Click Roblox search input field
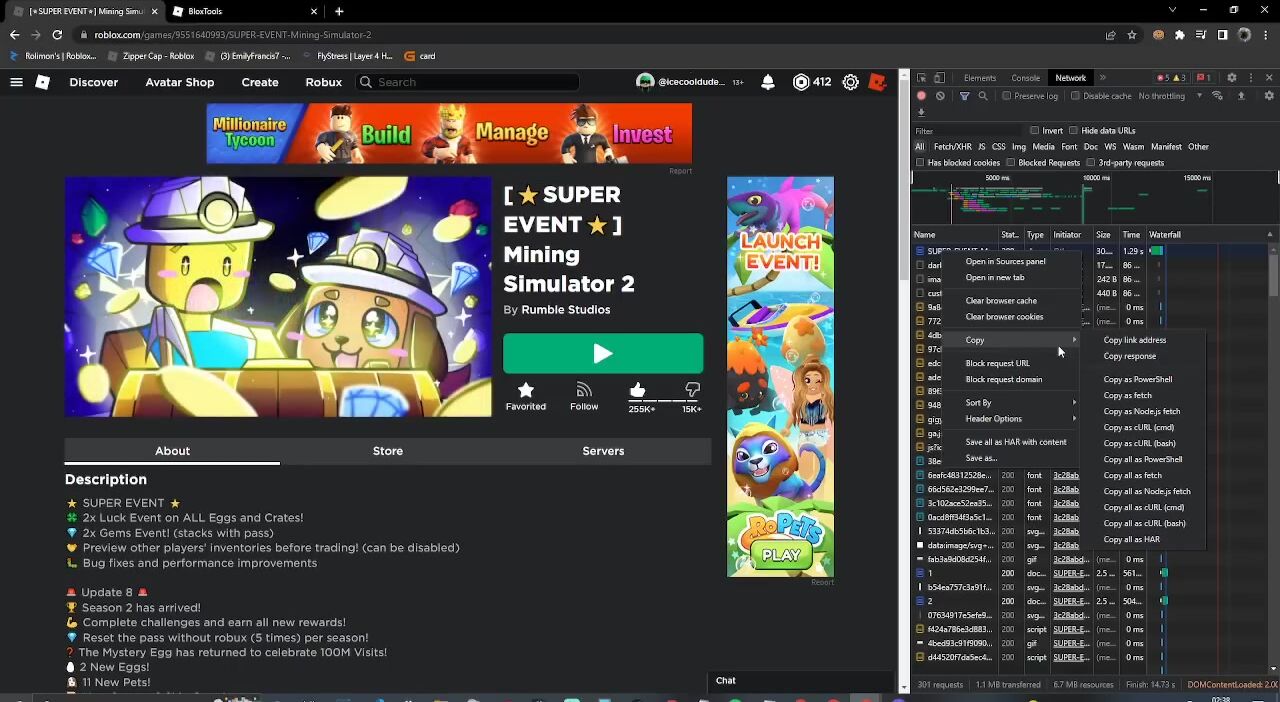This screenshot has width=1280, height=702. point(468,82)
